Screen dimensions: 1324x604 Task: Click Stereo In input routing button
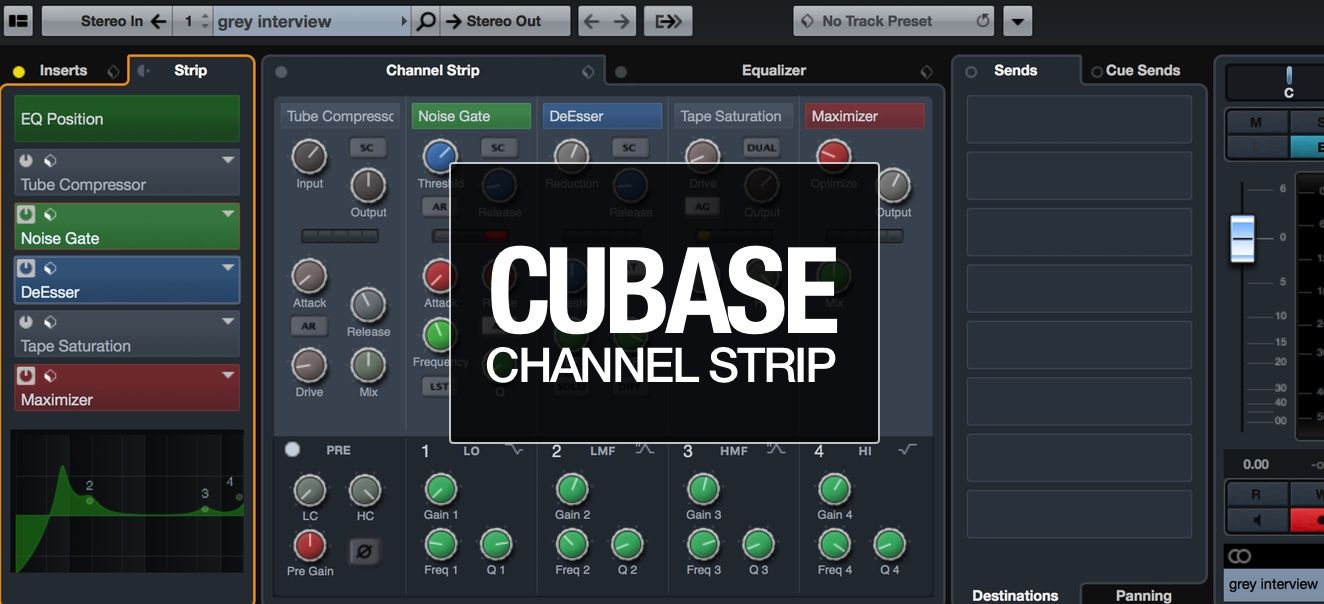pos(106,20)
